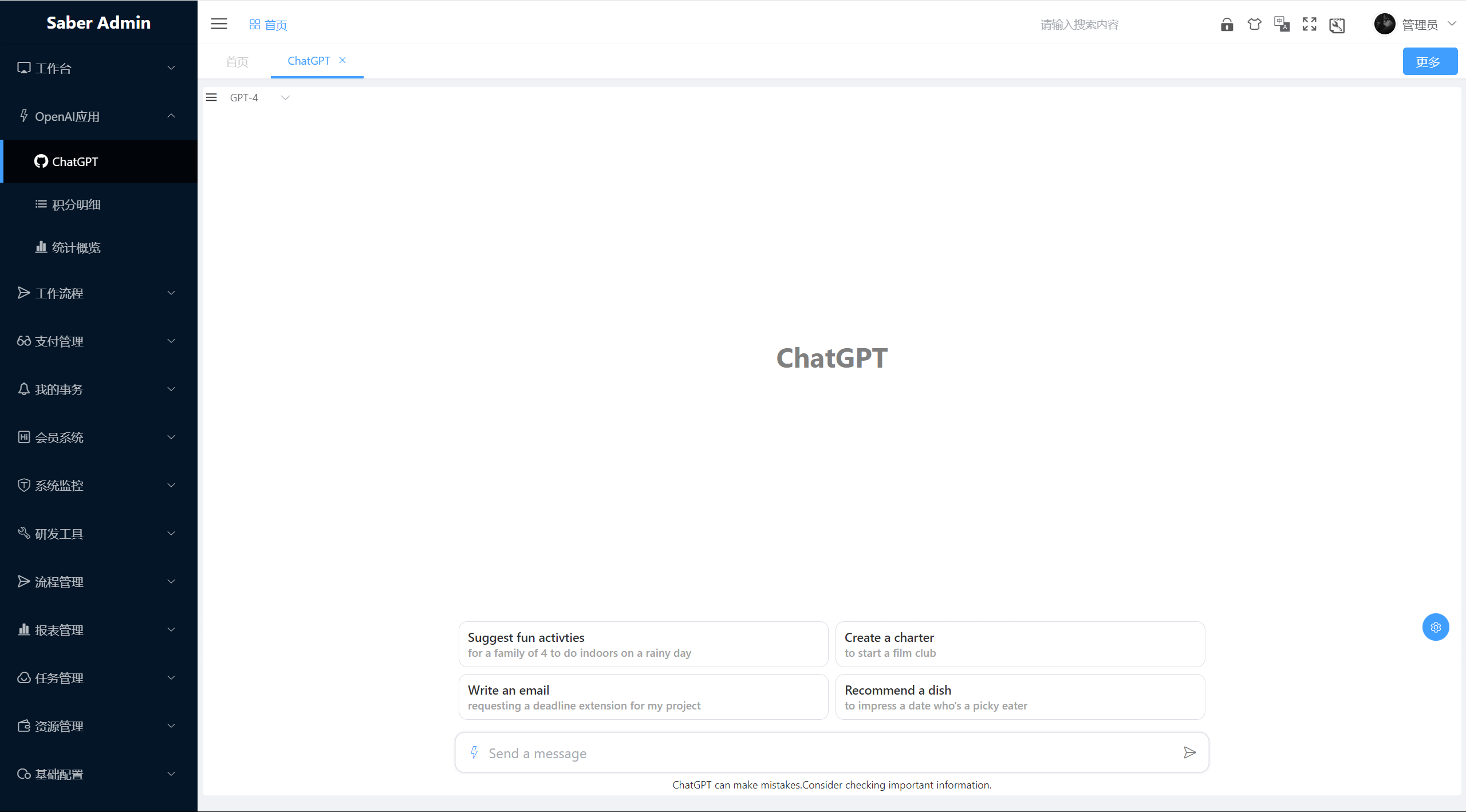
Task: Toggle the chat history list icon
Action: pos(211,97)
